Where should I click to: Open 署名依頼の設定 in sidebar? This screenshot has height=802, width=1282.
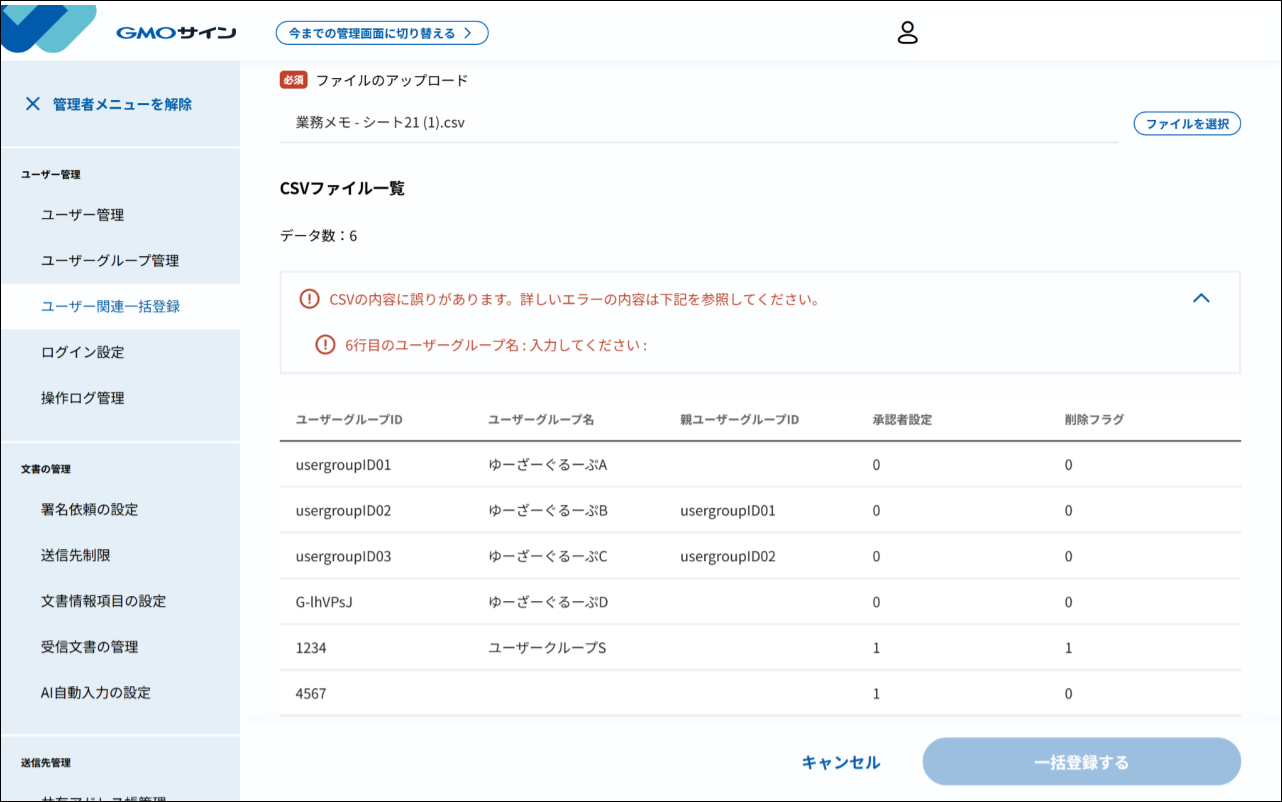tap(90, 510)
